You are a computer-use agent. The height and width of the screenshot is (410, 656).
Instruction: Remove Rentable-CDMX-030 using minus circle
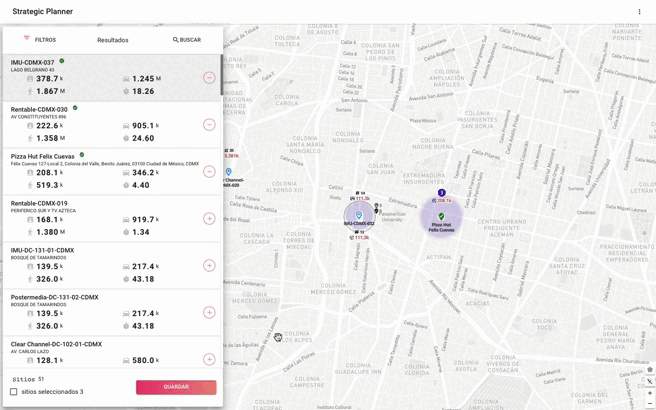coord(209,125)
